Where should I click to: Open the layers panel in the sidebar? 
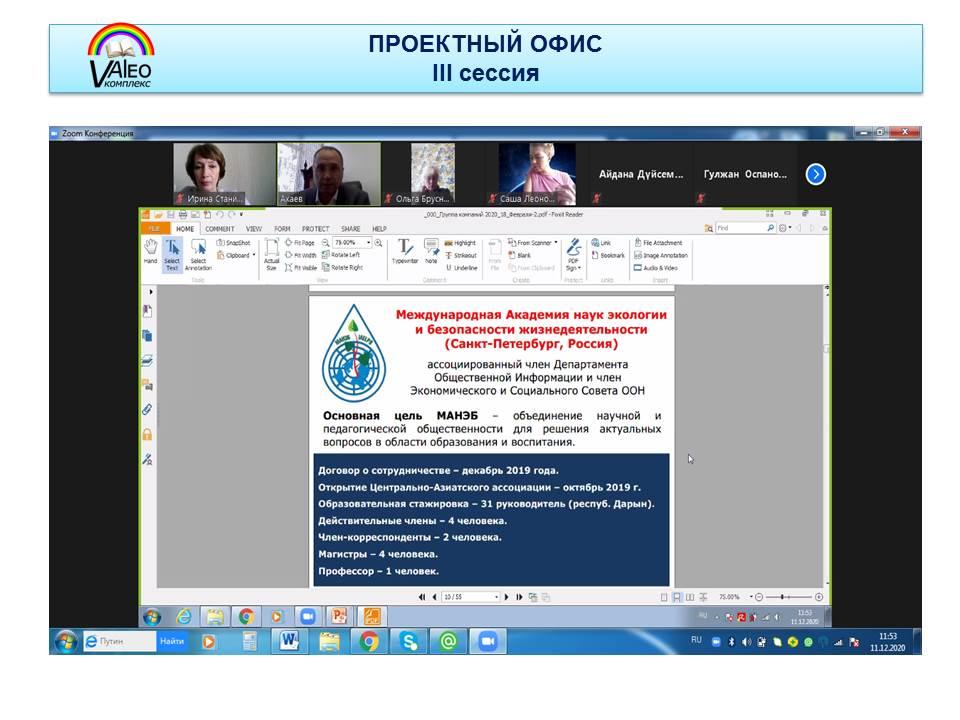tap(148, 361)
